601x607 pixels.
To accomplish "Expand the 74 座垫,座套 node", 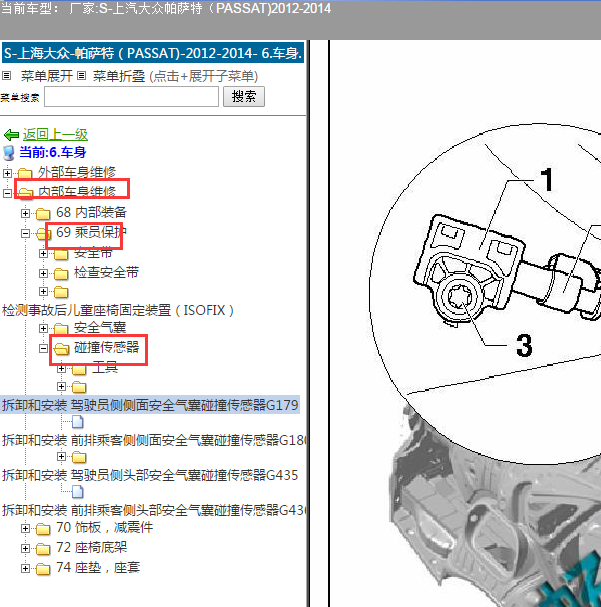I will pos(25,569).
